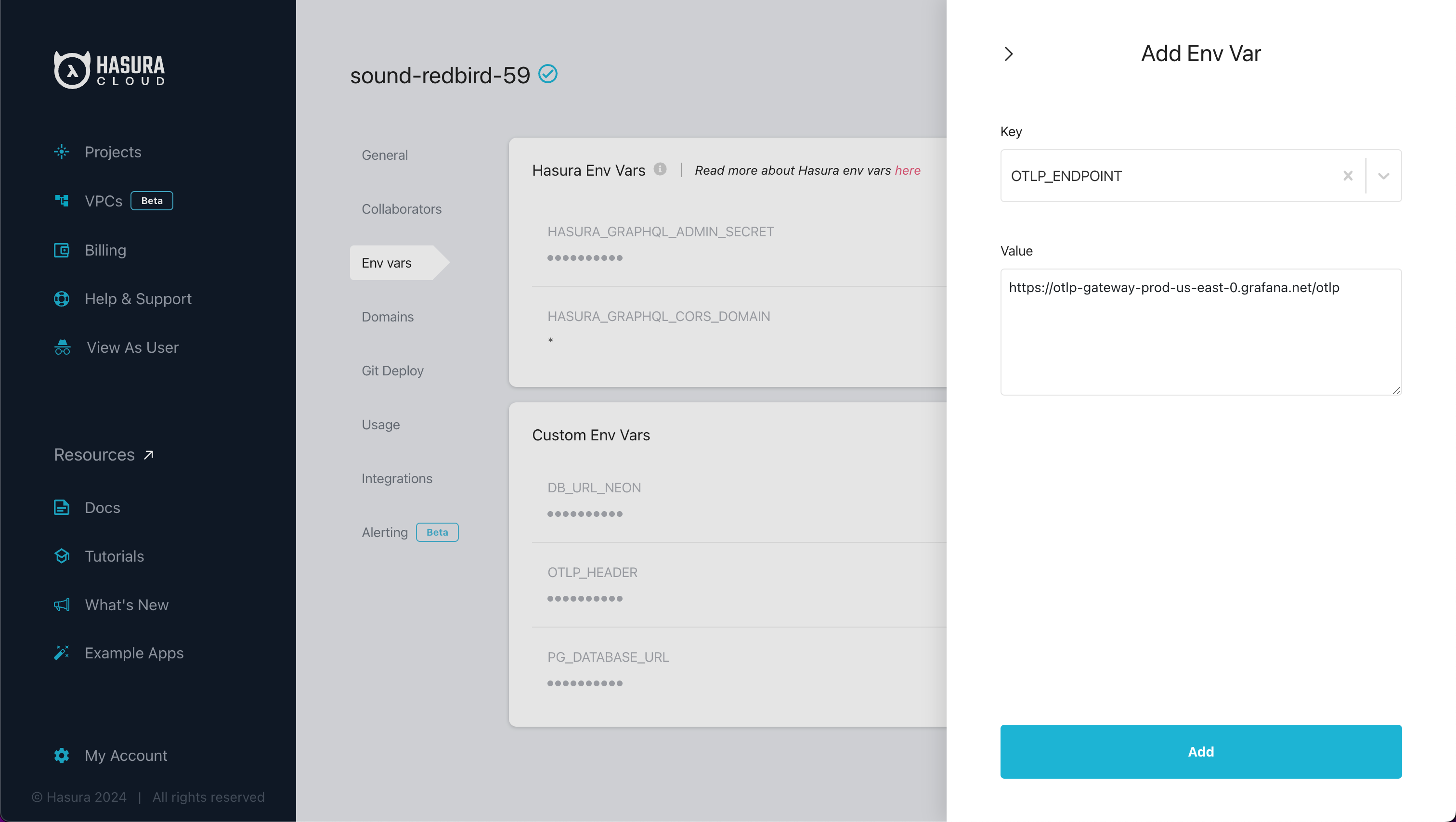Click the info icon beside Hasura Env Vars
The height and width of the screenshot is (822, 1456).
pos(660,169)
